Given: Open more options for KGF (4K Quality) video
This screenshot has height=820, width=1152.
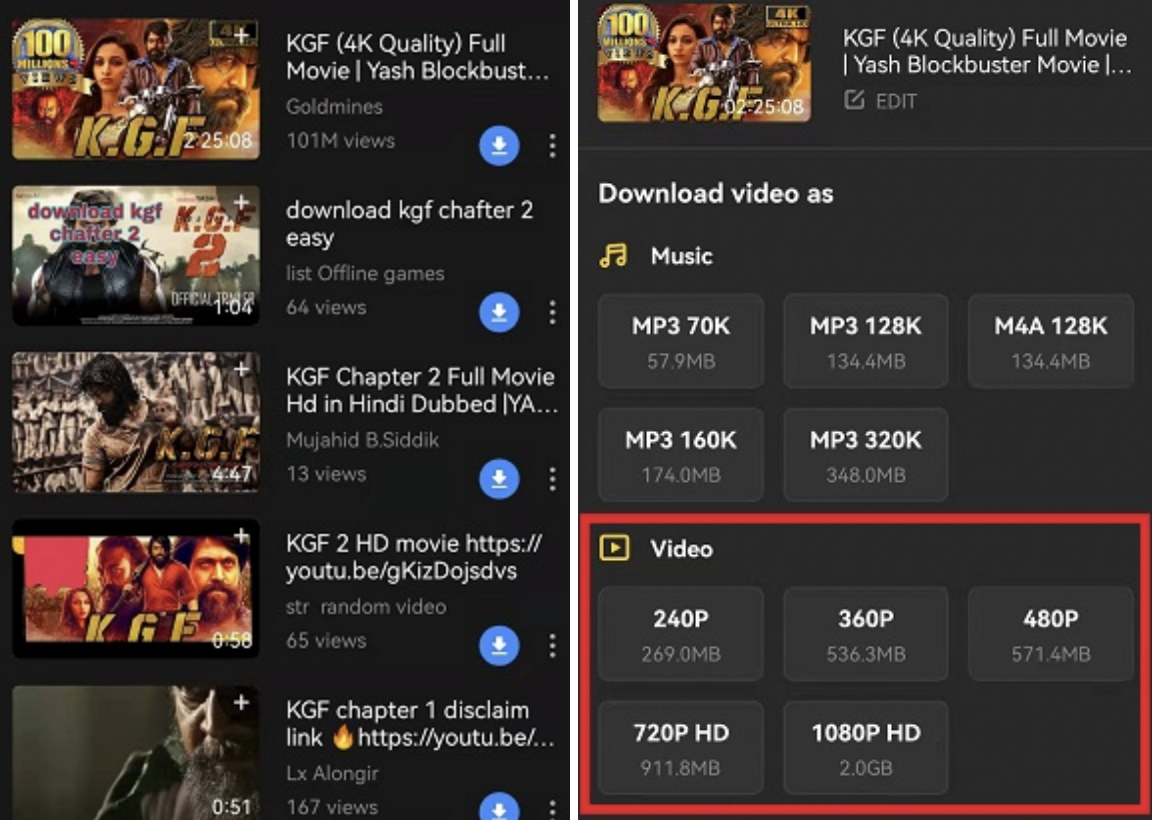Looking at the screenshot, I should click(552, 145).
